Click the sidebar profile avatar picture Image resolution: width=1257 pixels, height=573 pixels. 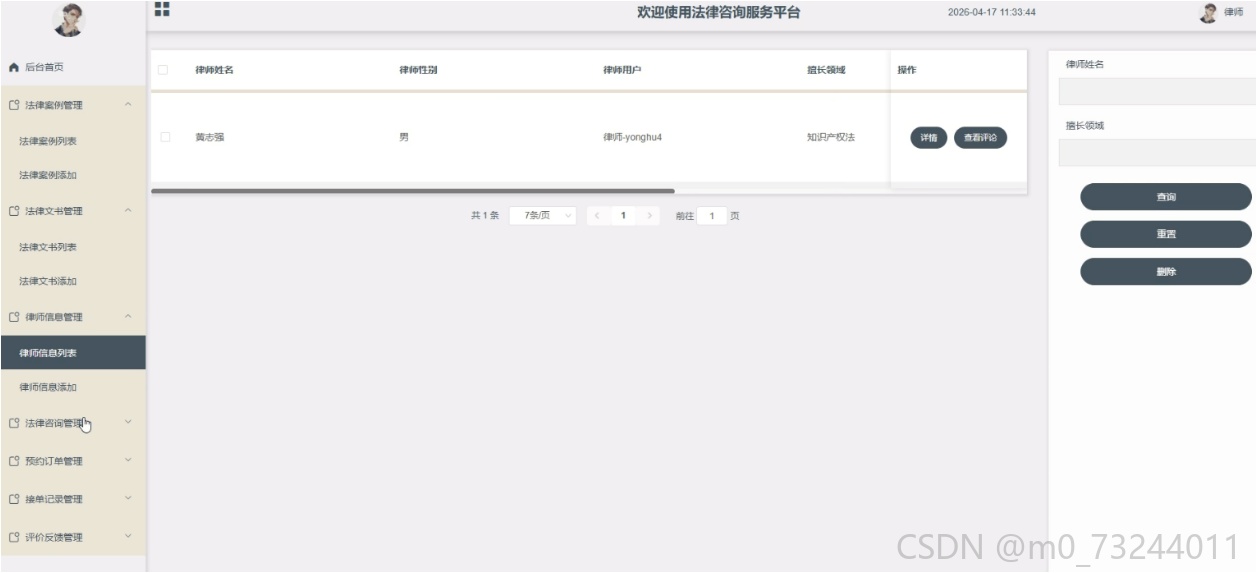[x=69, y=19]
